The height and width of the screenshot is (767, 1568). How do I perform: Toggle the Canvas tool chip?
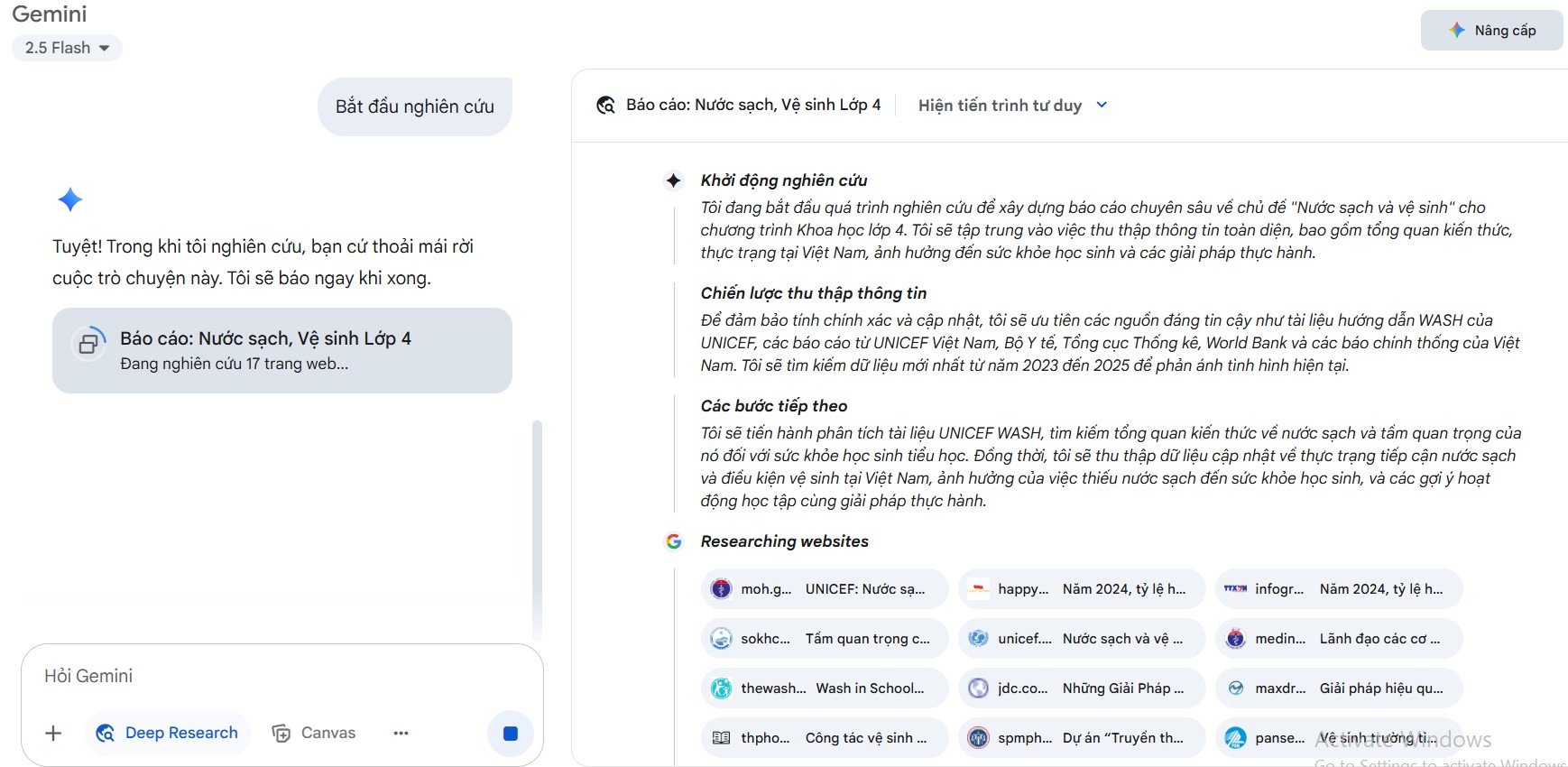[x=314, y=733]
